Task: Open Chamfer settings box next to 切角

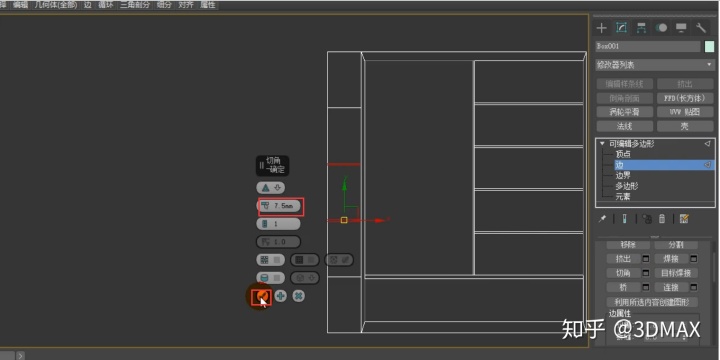Action: point(646,273)
